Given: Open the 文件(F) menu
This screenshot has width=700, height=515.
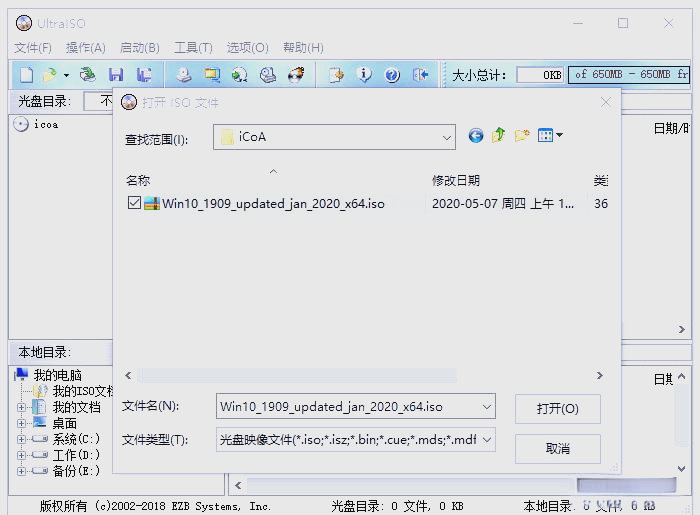Looking at the screenshot, I should (33, 47).
